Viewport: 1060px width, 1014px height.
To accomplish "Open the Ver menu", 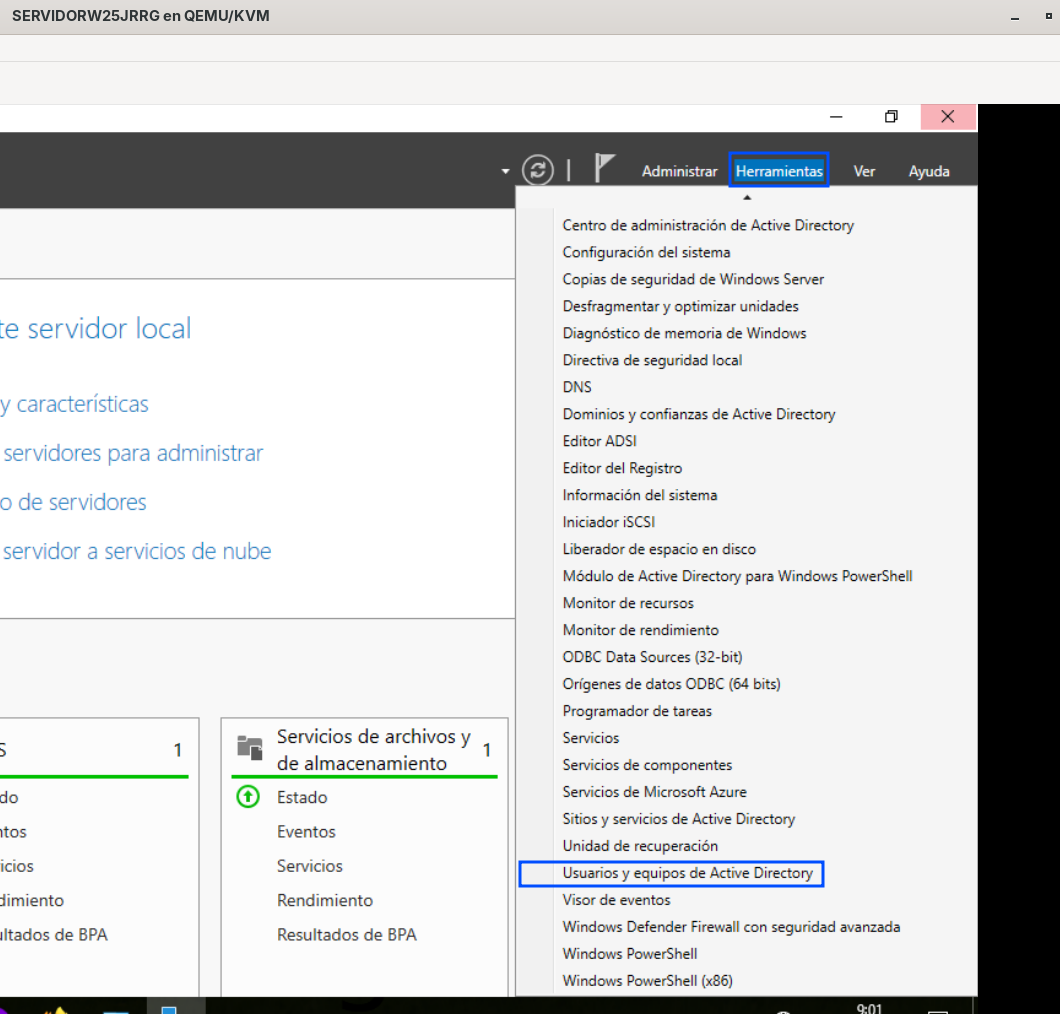I will 864,172.
